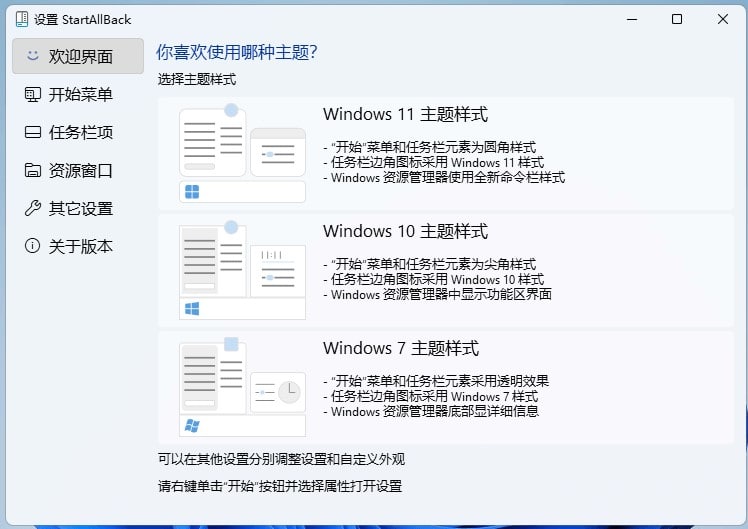
Task: Select the Windows 10 theme preview thumbnail
Action: click(x=242, y=270)
